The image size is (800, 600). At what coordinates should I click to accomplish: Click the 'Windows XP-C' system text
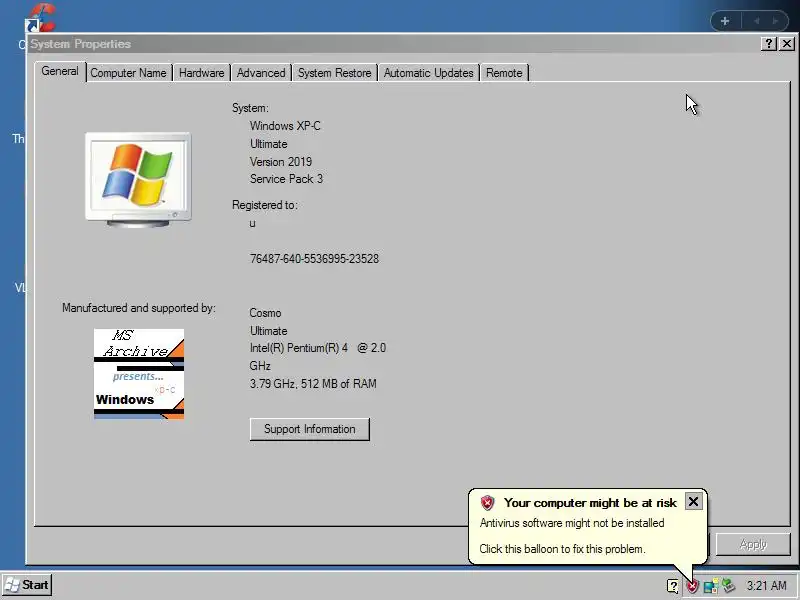tap(285, 126)
